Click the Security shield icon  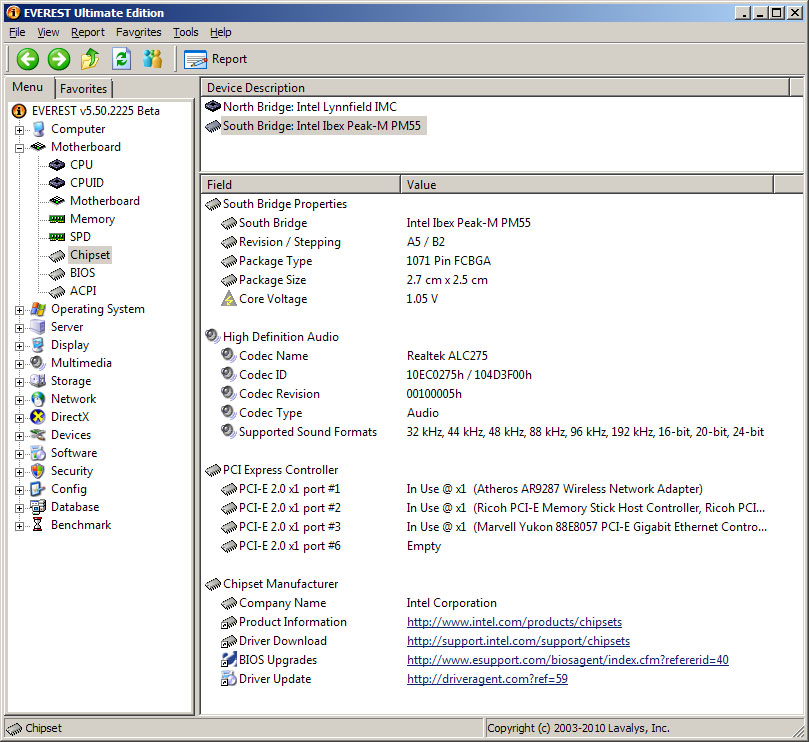pos(38,471)
